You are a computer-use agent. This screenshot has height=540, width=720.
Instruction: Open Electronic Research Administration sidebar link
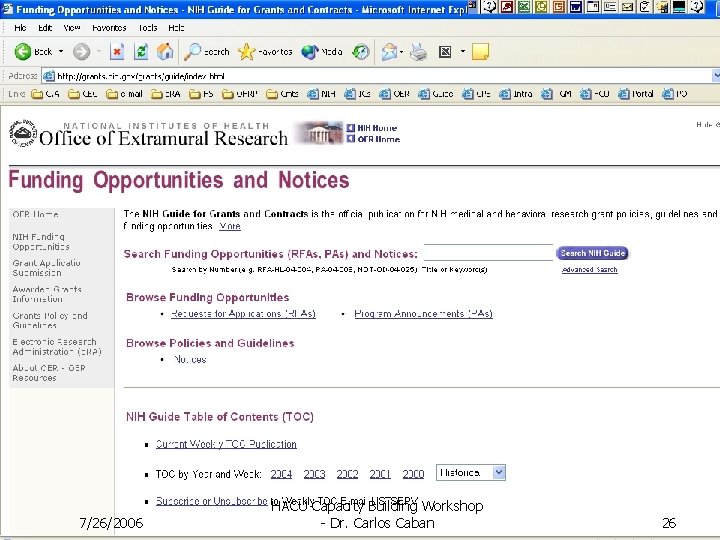pyautogui.click(x=56, y=346)
